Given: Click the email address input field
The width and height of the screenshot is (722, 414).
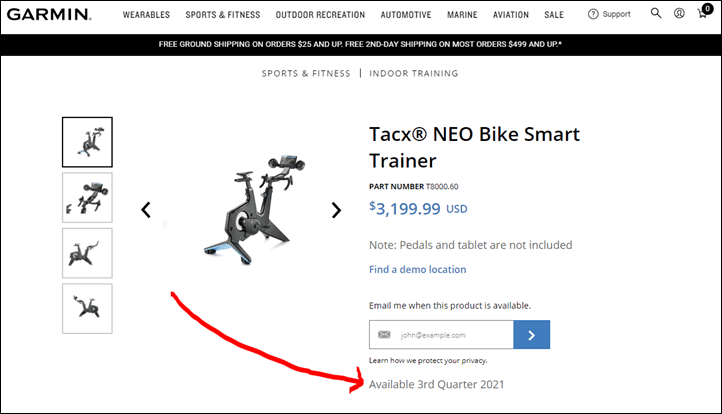Looking at the screenshot, I should pyautogui.click(x=441, y=335).
